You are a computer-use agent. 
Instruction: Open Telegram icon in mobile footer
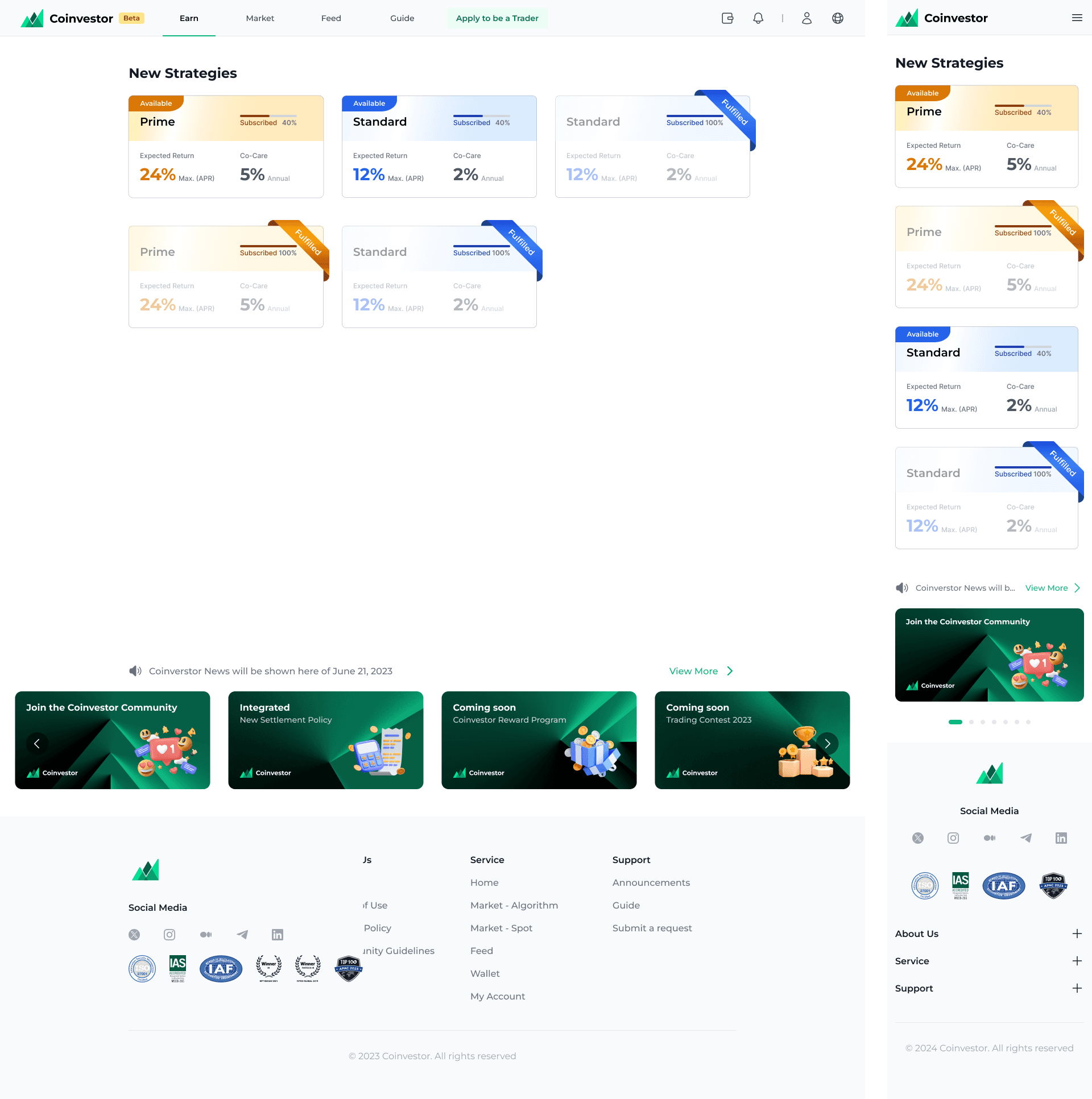click(x=1026, y=838)
